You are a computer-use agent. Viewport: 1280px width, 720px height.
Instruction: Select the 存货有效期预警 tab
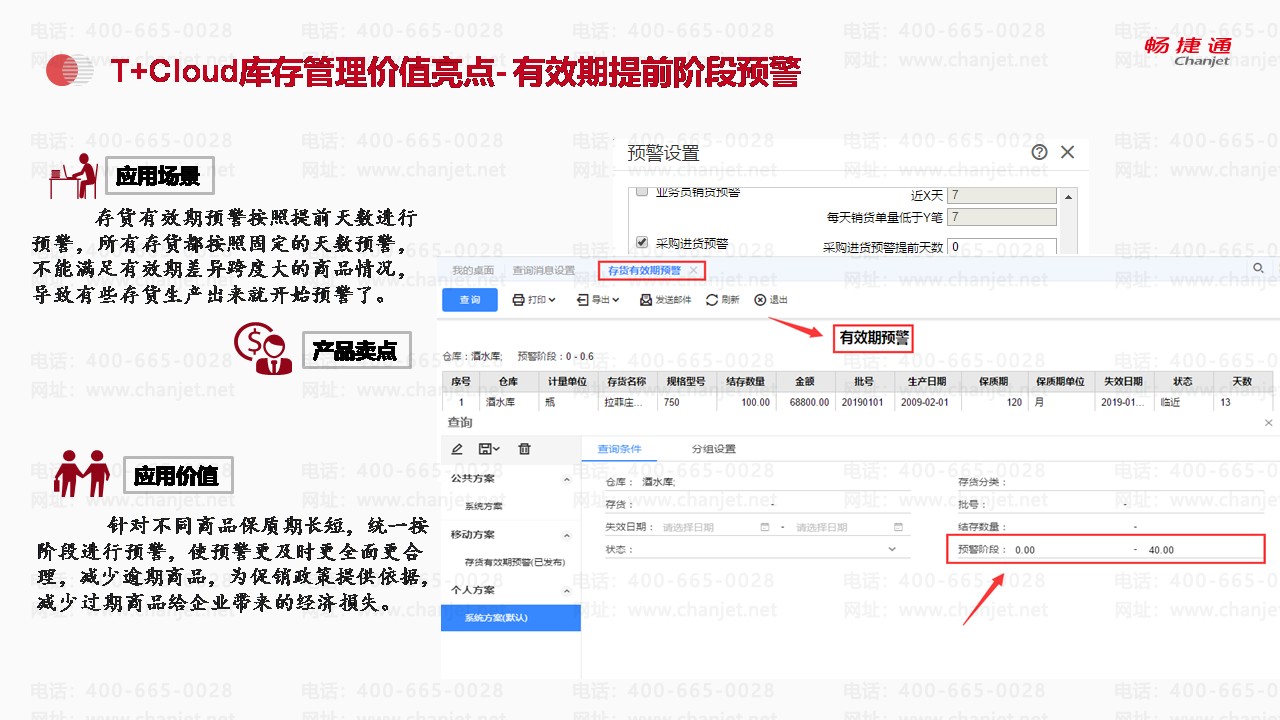pyautogui.click(x=644, y=270)
